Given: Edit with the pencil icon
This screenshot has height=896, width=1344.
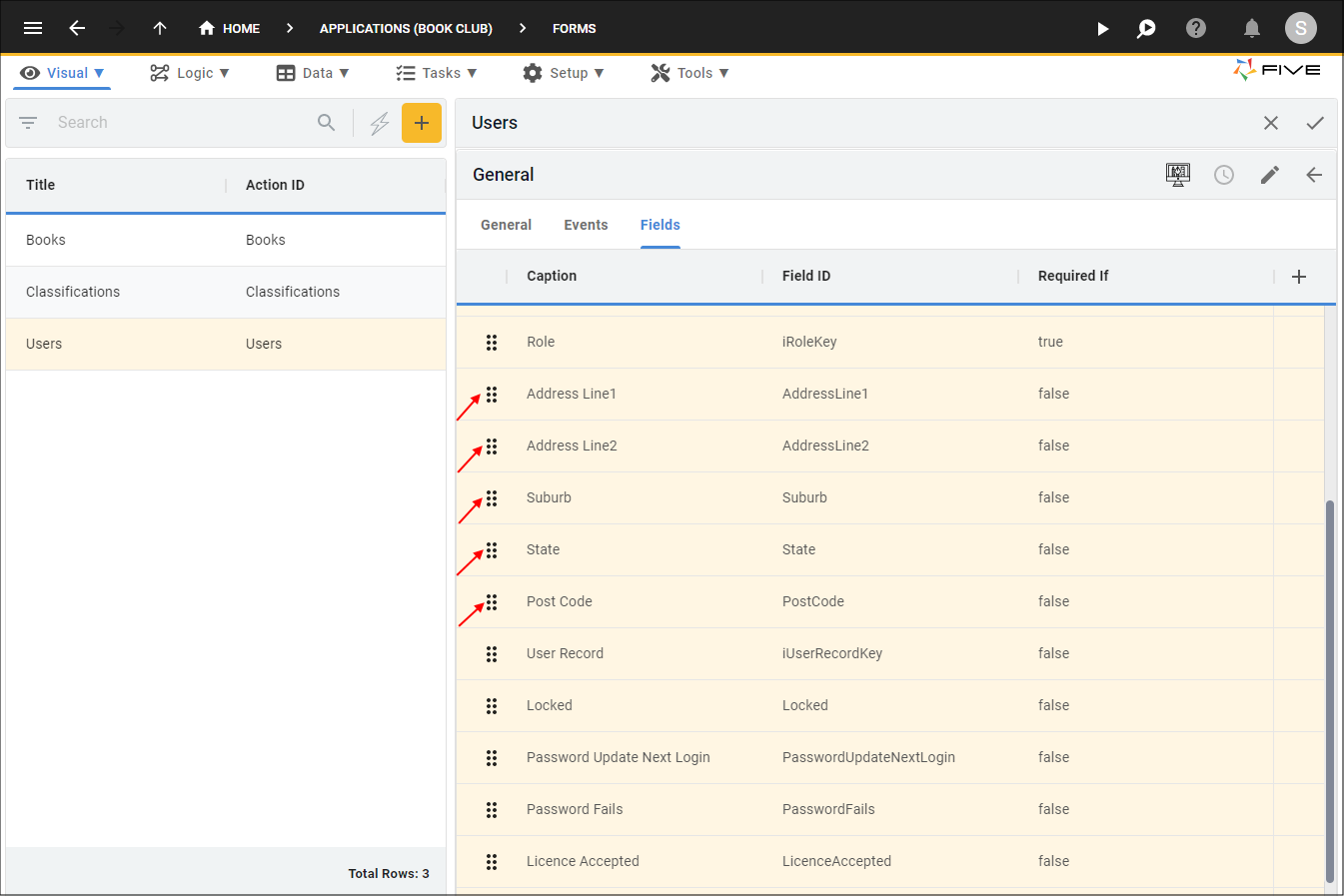Looking at the screenshot, I should (x=1270, y=175).
